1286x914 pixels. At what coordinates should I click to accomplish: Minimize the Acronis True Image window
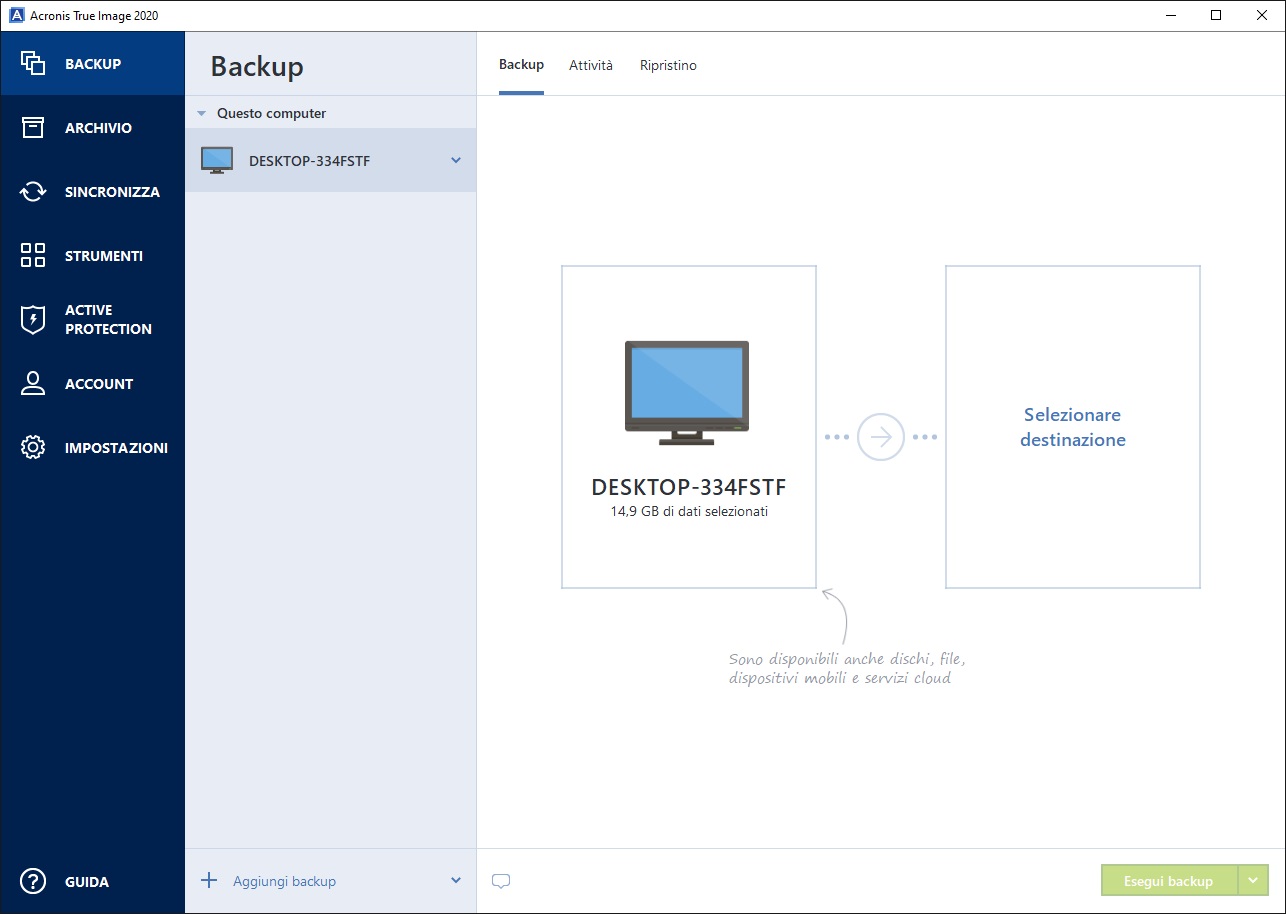pyautogui.click(x=1169, y=15)
